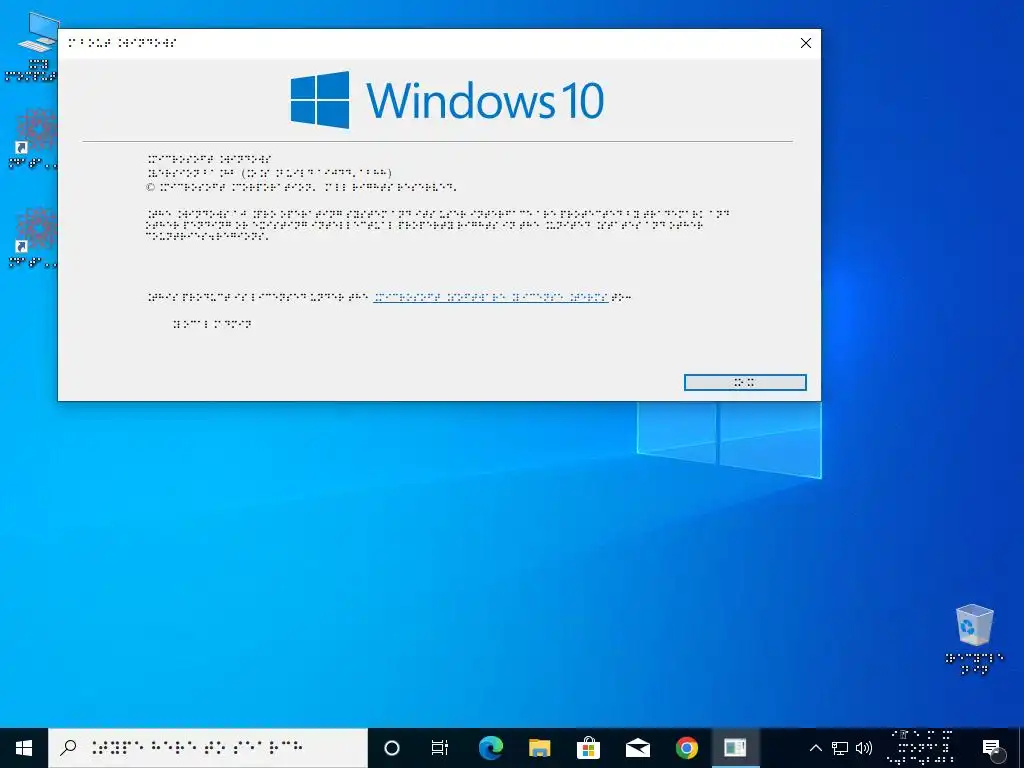Click the magnifier in the taskbar search box
This screenshot has height=768, width=1024.
pyautogui.click(x=69, y=748)
